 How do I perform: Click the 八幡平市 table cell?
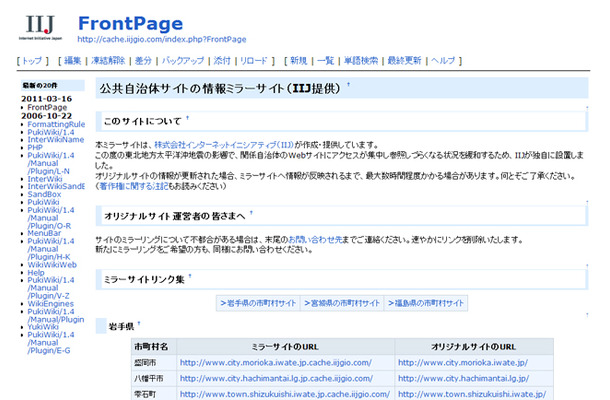(154, 378)
